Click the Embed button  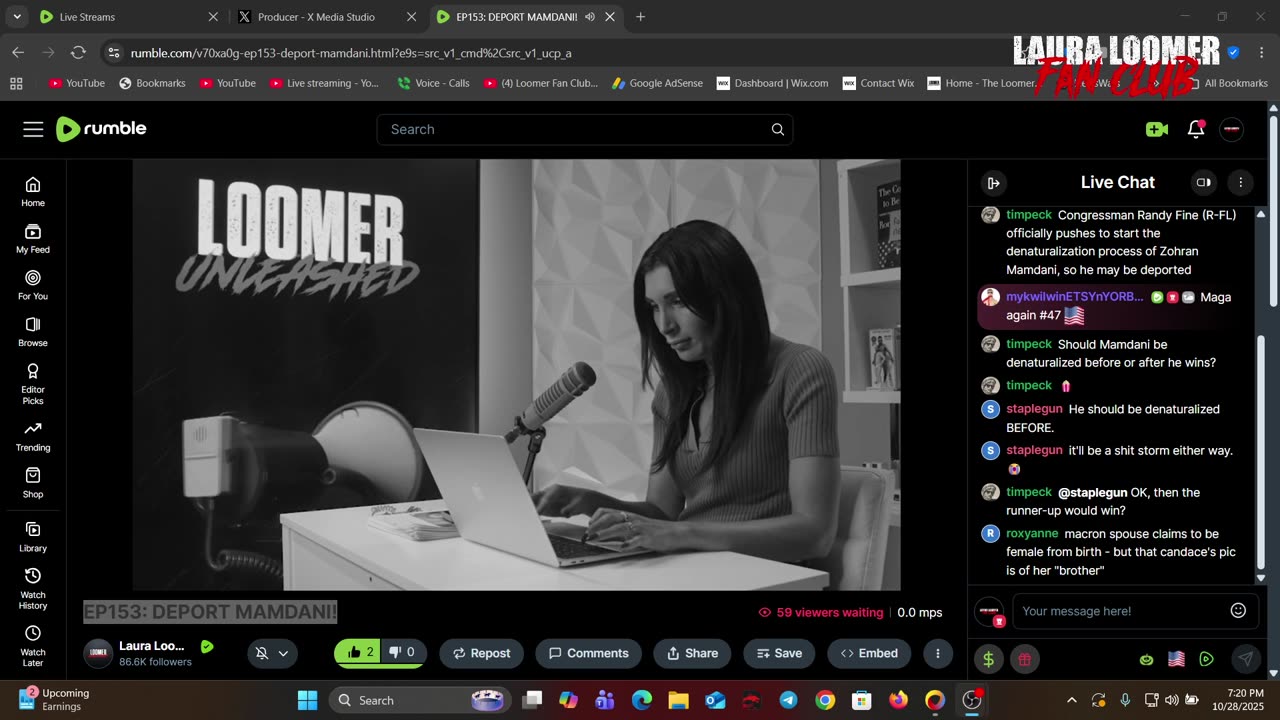coord(869,653)
